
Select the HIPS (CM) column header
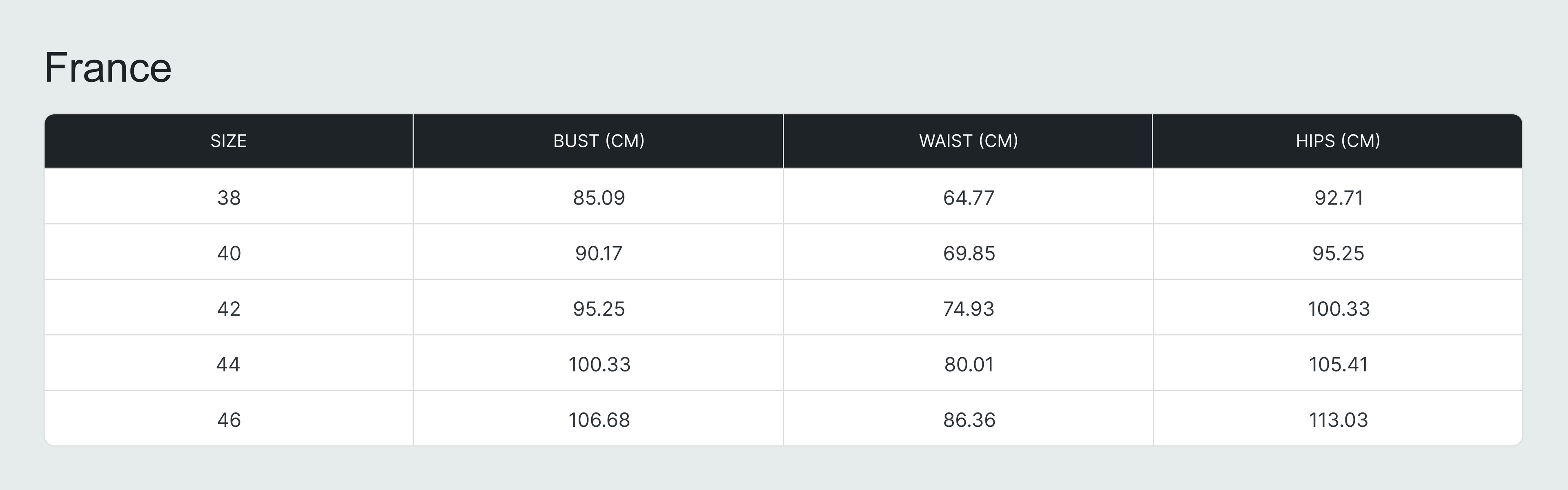pyautogui.click(x=1338, y=141)
